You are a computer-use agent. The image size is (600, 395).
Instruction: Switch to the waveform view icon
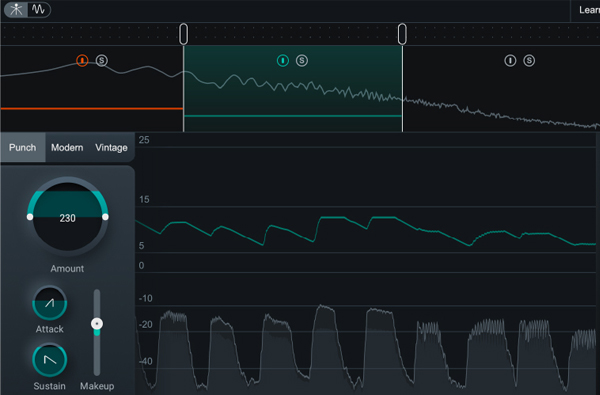[x=39, y=9]
